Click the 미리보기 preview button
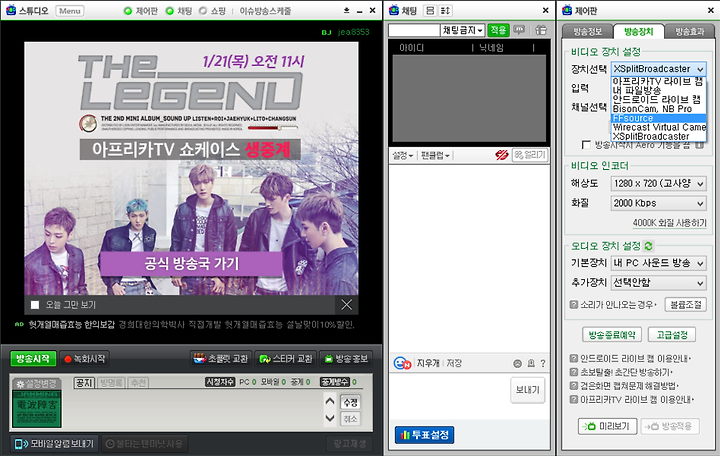The width and height of the screenshot is (720, 456). 608,426
